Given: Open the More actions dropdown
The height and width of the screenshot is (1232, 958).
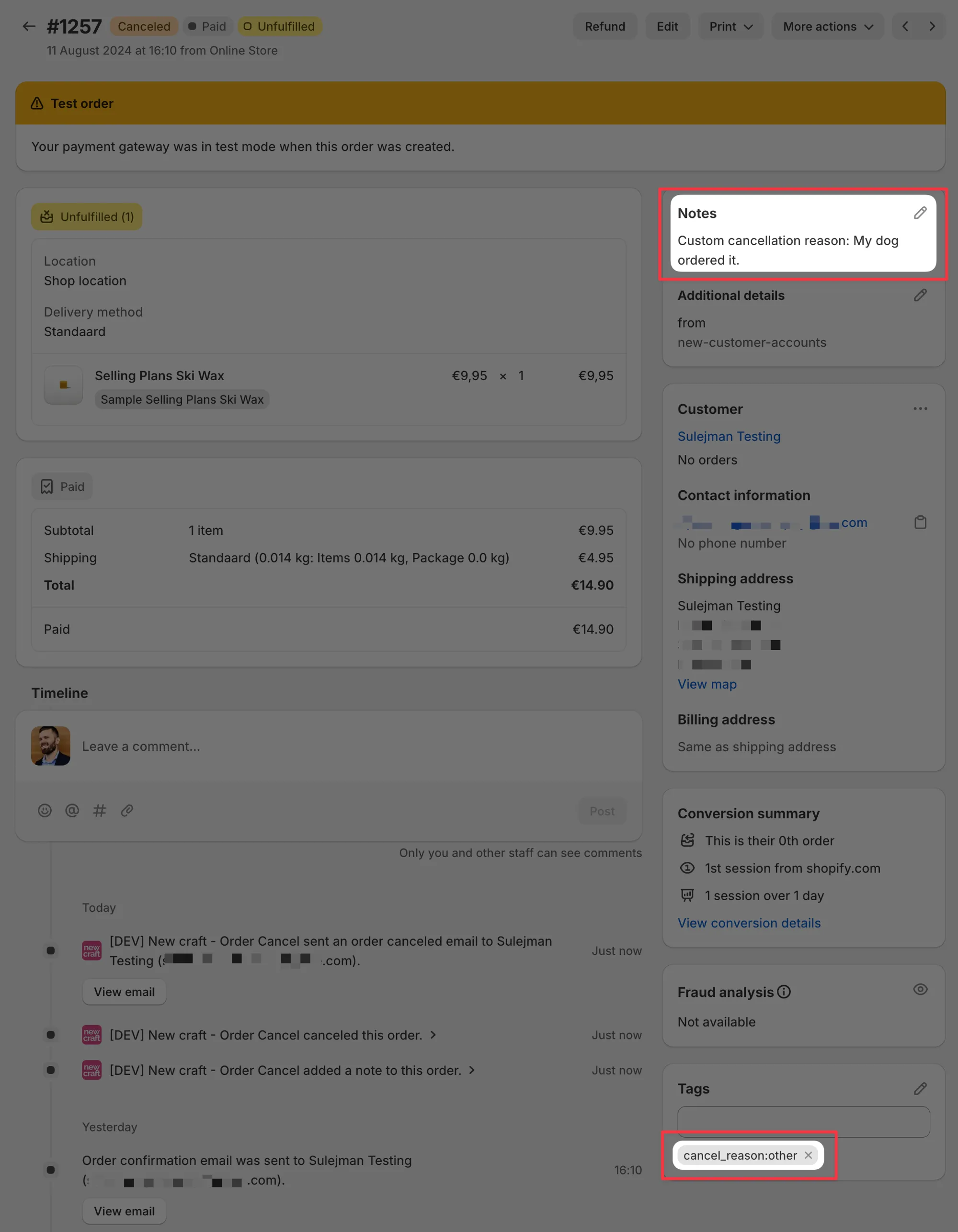Looking at the screenshot, I should click(x=827, y=26).
